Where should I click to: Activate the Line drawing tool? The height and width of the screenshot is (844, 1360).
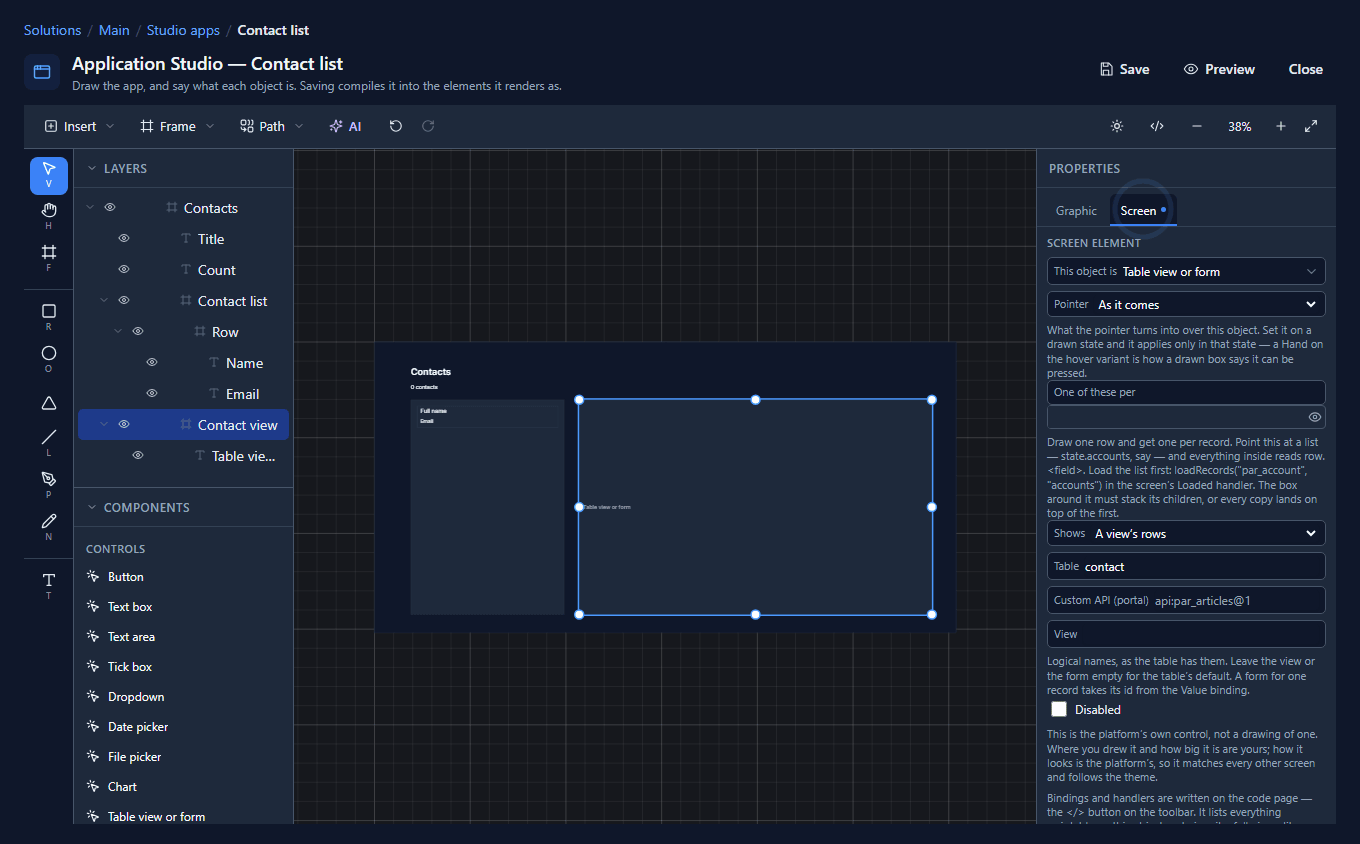pos(49,442)
